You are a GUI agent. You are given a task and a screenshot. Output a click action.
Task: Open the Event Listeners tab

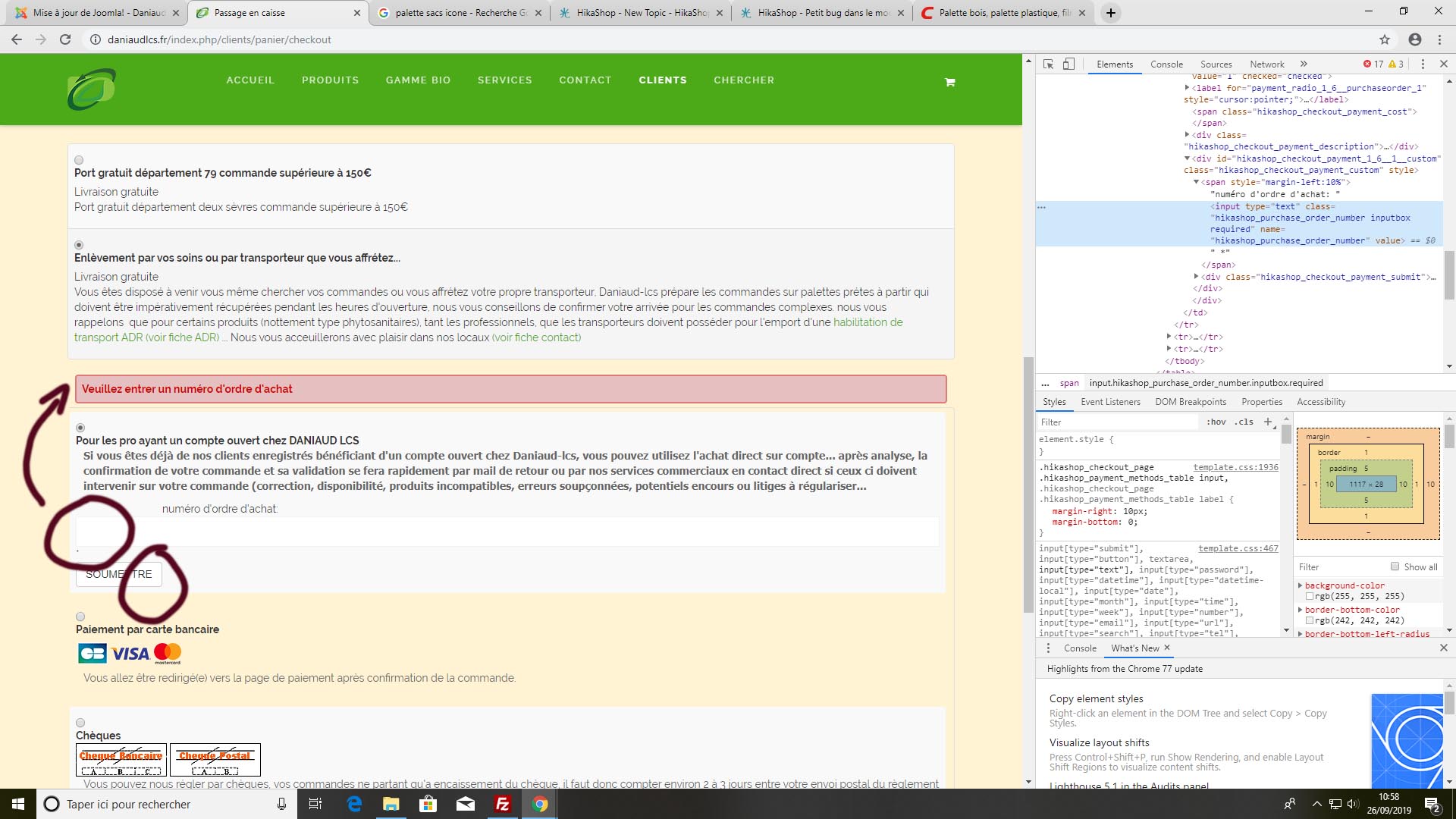pos(1109,402)
